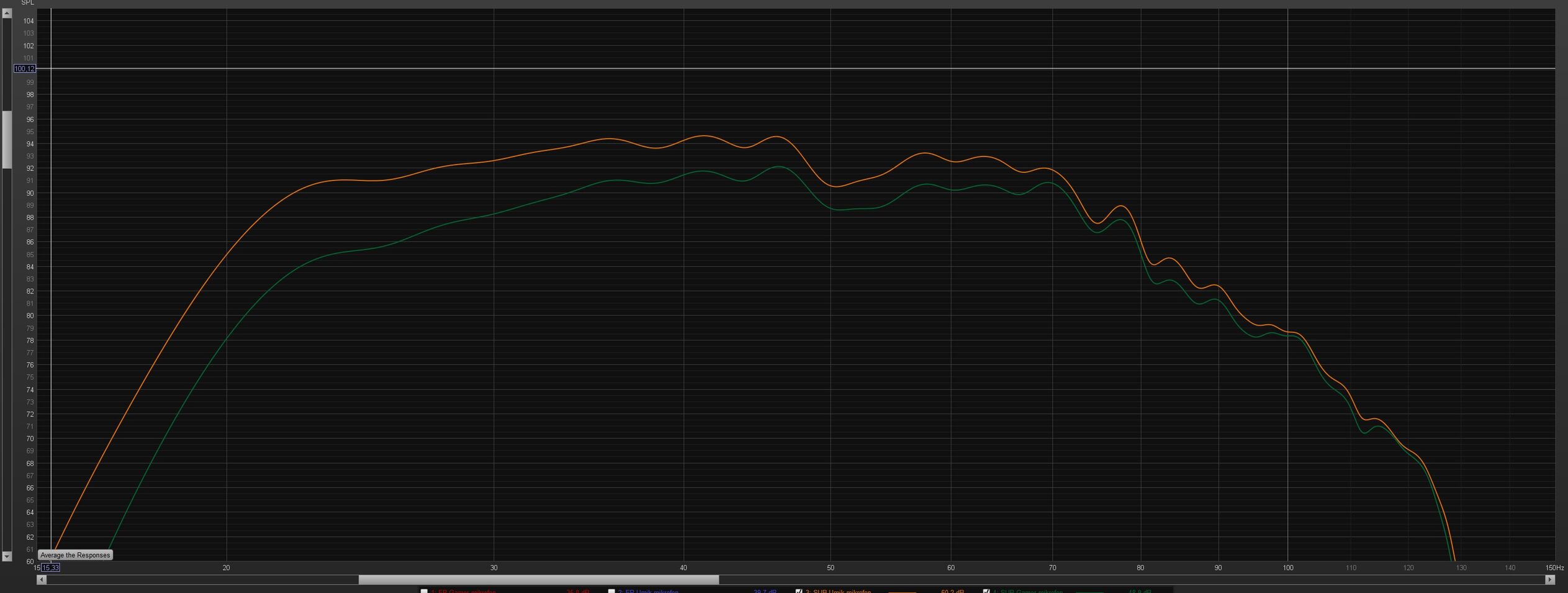Click the 39,7 dB legend value
This screenshot has height=593, width=1568.
(x=765, y=591)
